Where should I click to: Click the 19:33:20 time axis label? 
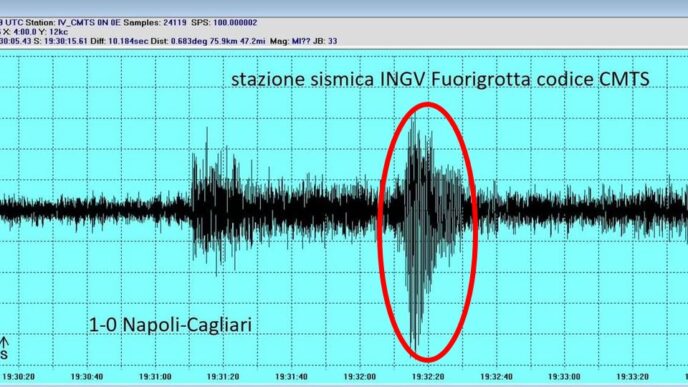(633, 377)
